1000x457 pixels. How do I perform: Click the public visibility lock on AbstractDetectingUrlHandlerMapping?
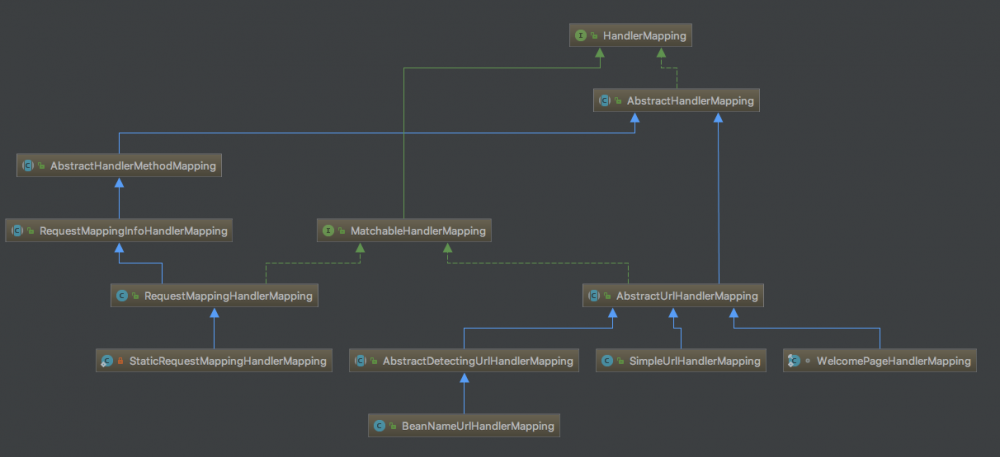374,361
